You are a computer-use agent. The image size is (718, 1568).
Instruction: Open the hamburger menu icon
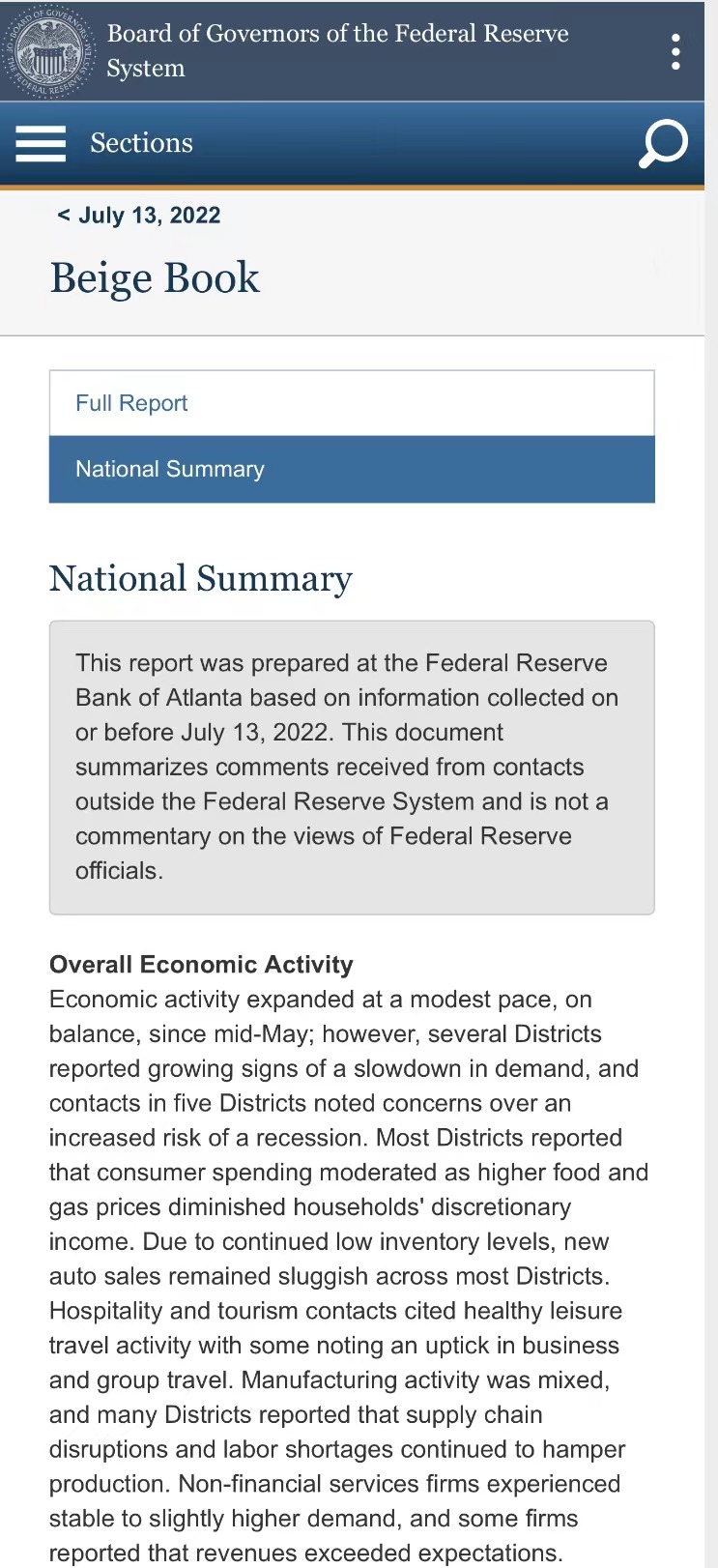(41, 143)
